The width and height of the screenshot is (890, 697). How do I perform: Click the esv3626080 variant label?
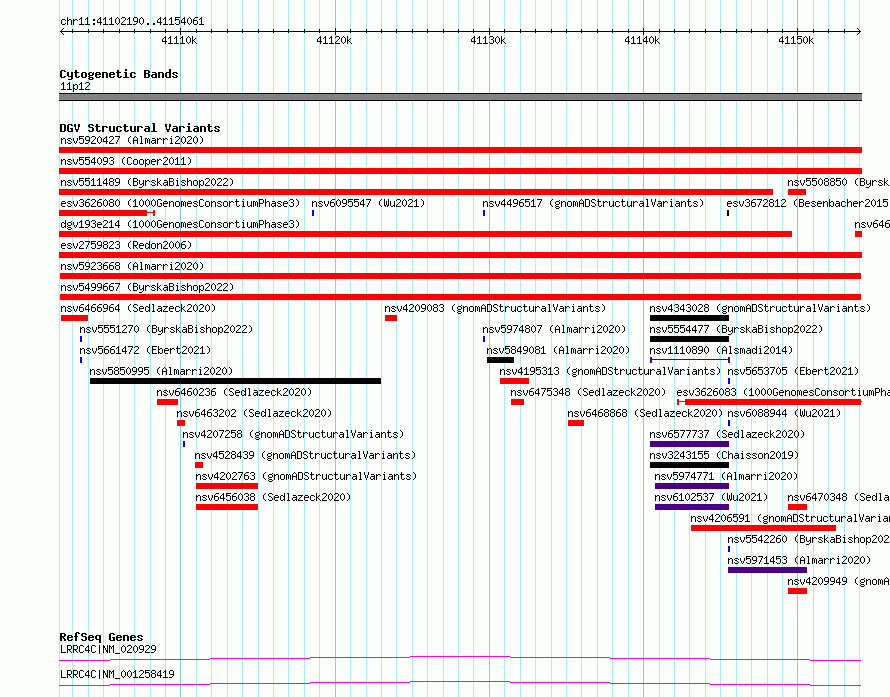pyautogui.click(x=180, y=203)
